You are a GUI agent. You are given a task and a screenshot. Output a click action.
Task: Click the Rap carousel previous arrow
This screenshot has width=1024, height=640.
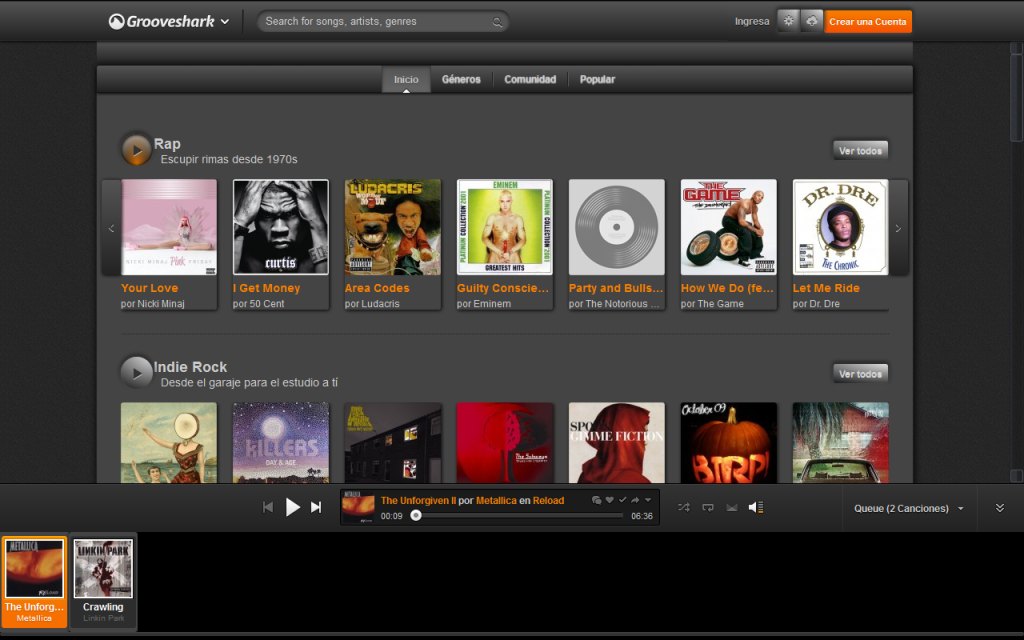click(111, 228)
